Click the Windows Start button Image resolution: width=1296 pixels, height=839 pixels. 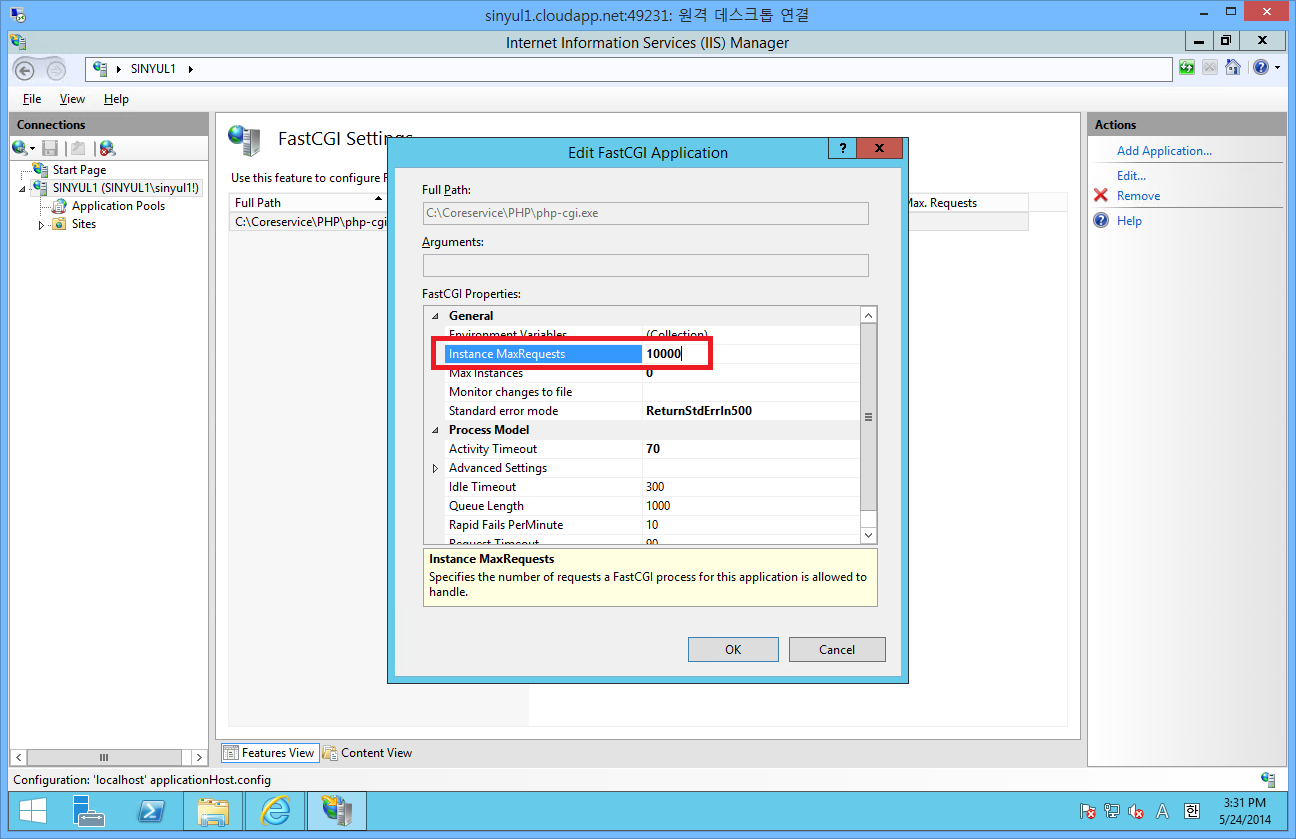(x=33, y=811)
